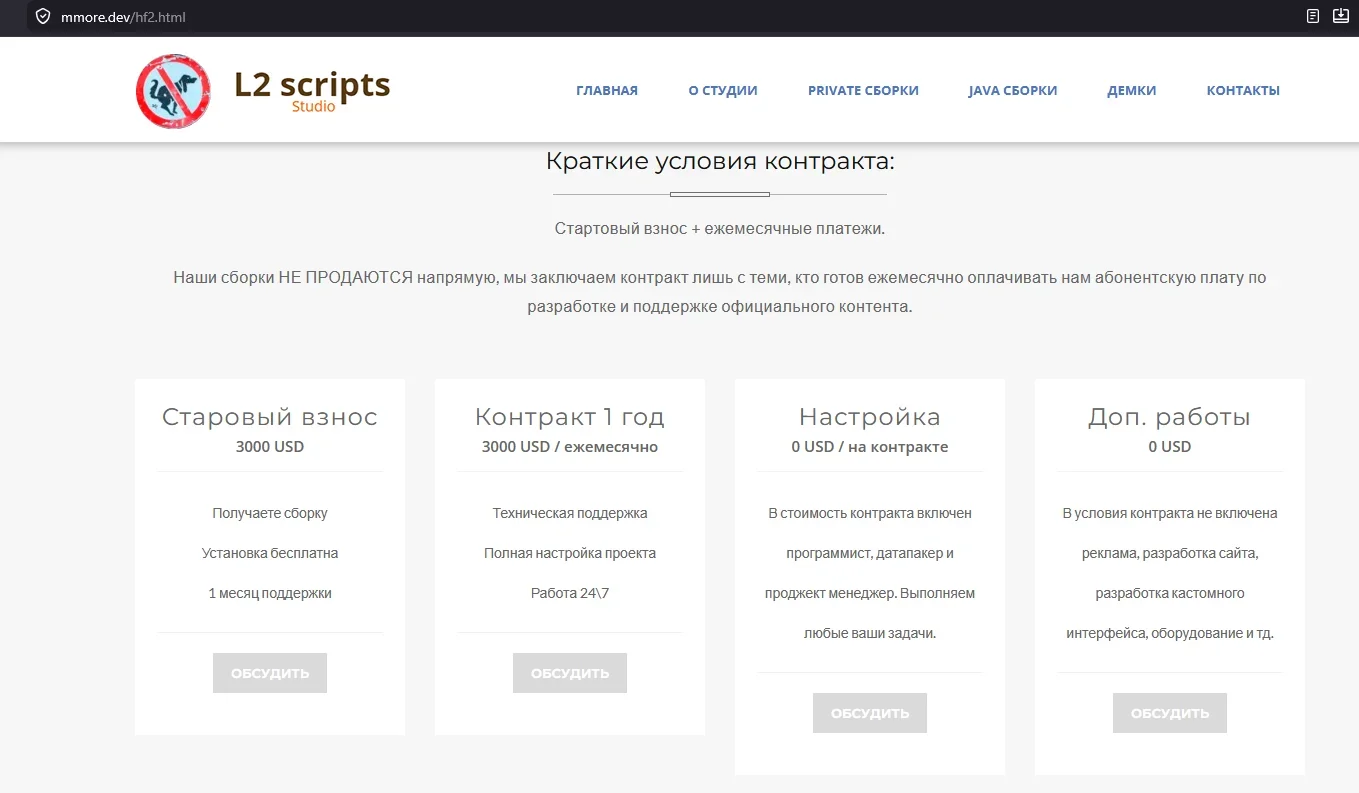Open reader view icon in address bar

point(1313,16)
